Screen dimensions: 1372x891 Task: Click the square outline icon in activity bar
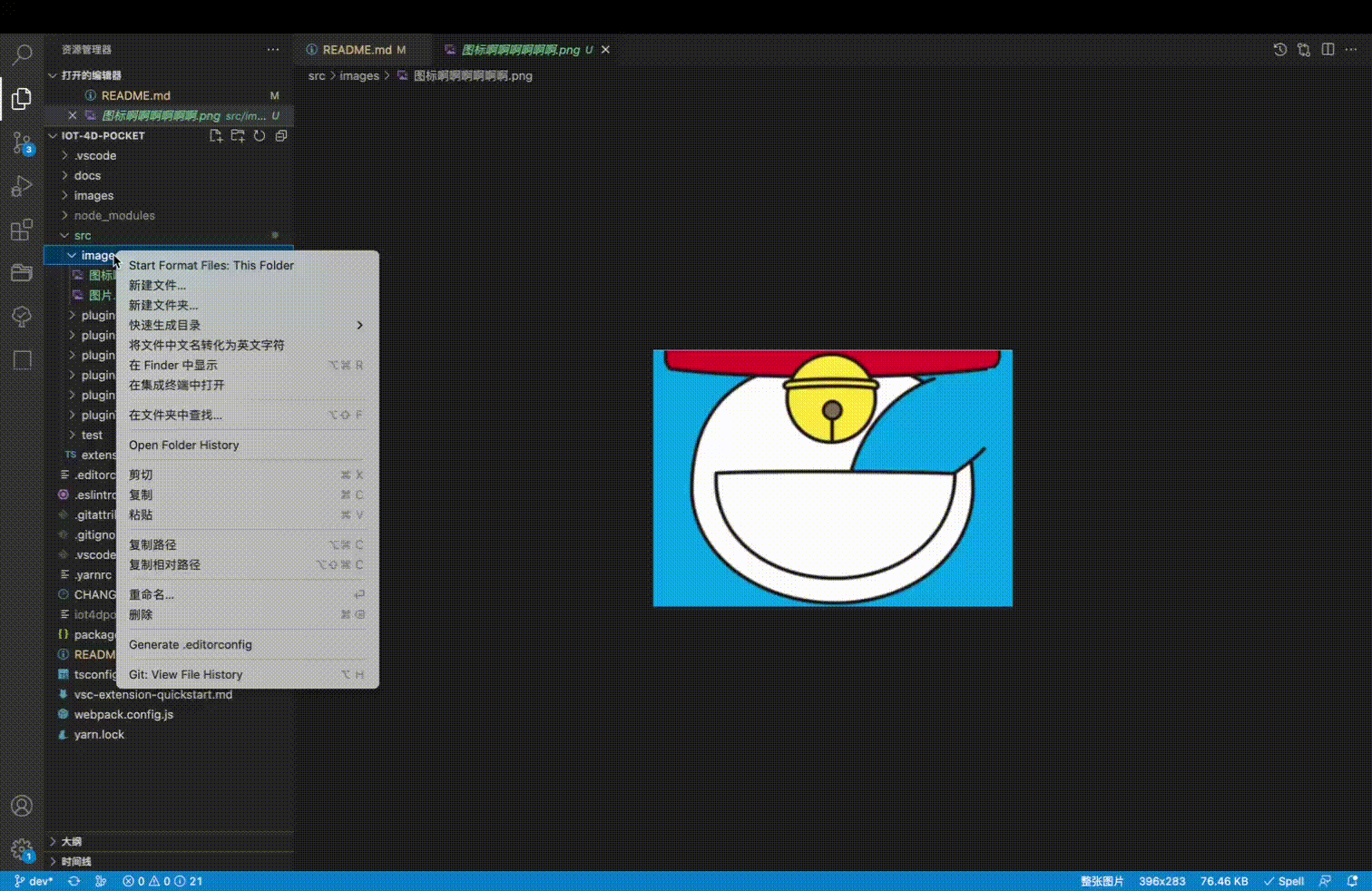pyautogui.click(x=22, y=359)
